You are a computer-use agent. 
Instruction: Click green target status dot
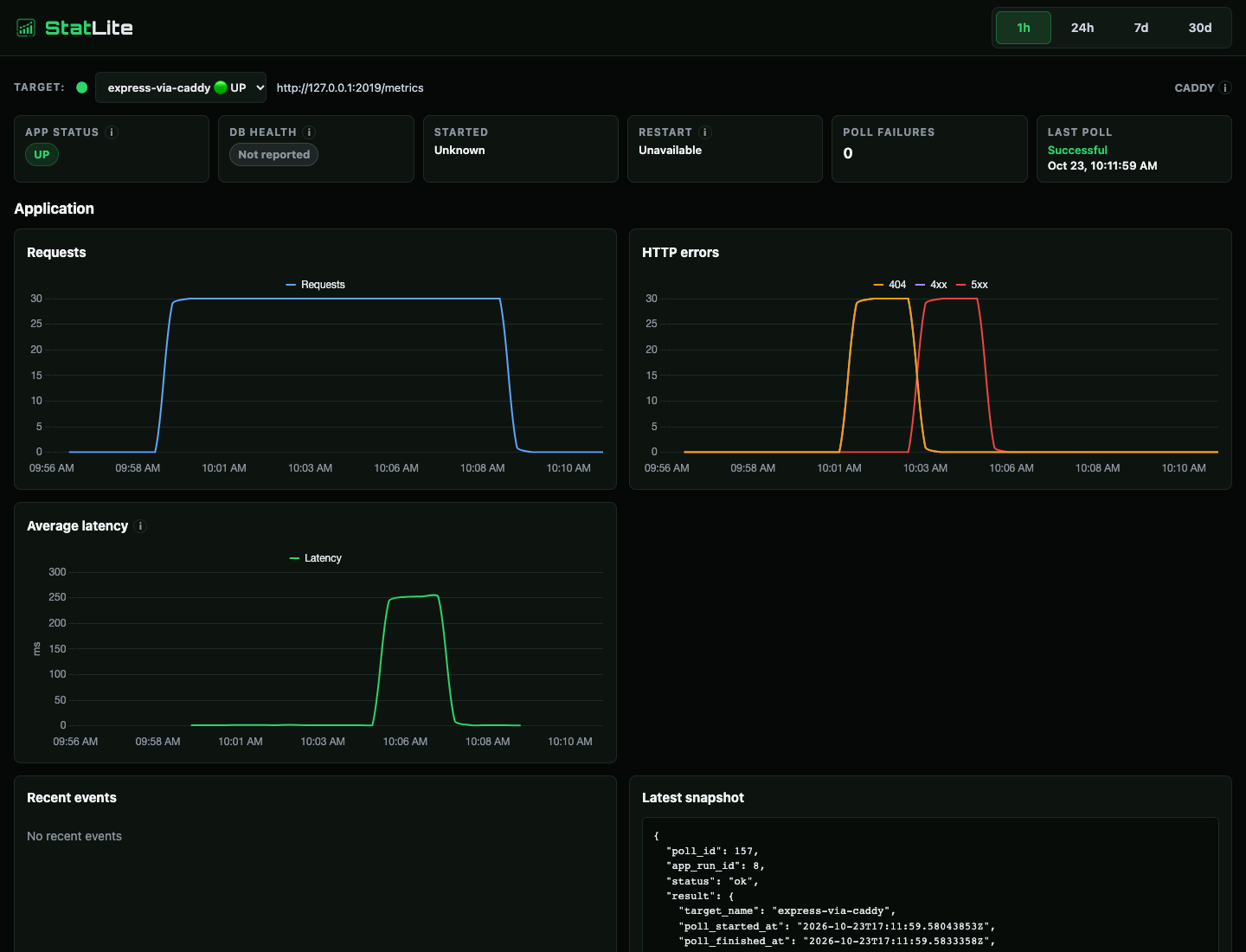(81, 87)
